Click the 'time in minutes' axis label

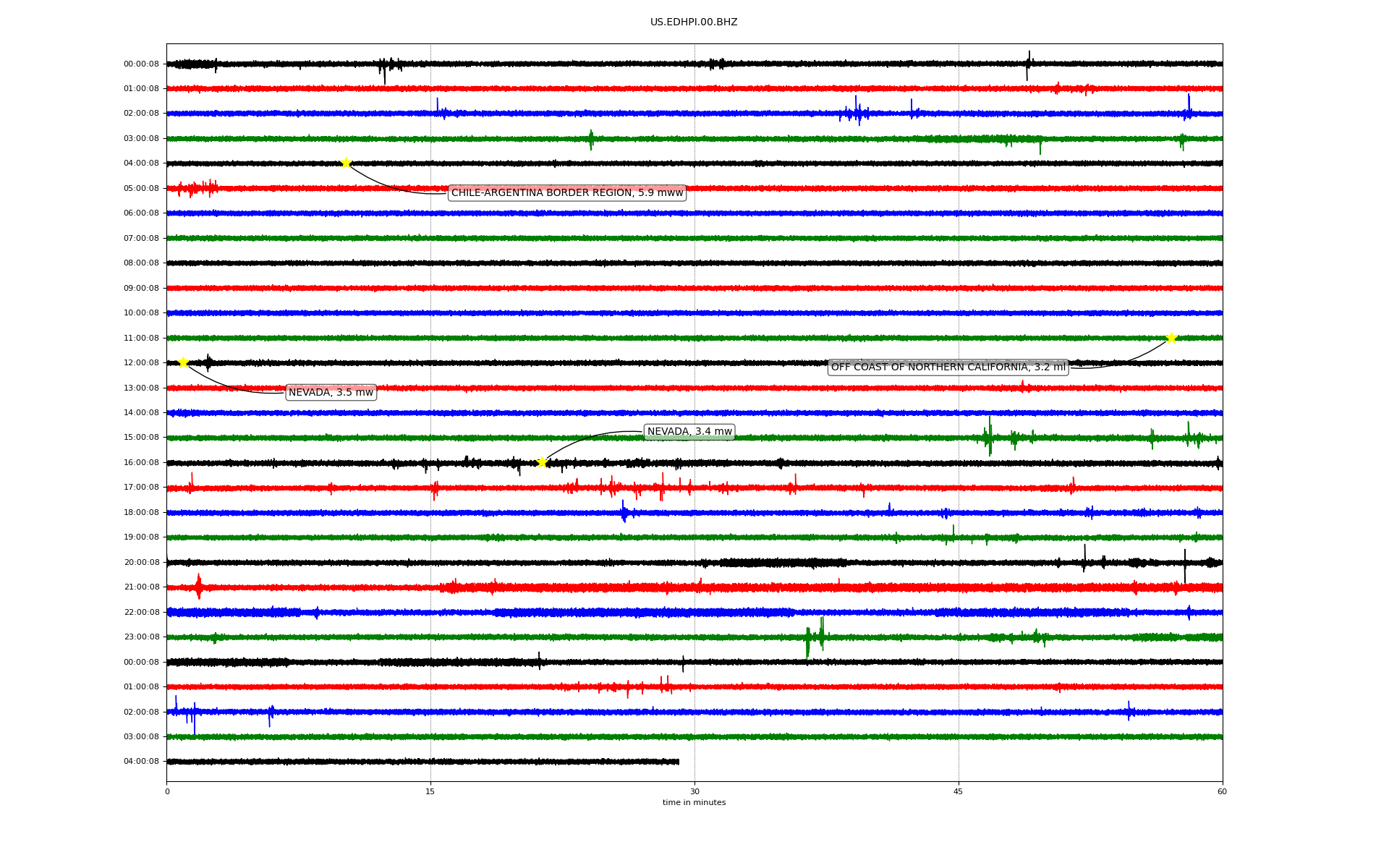pos(693,802)
